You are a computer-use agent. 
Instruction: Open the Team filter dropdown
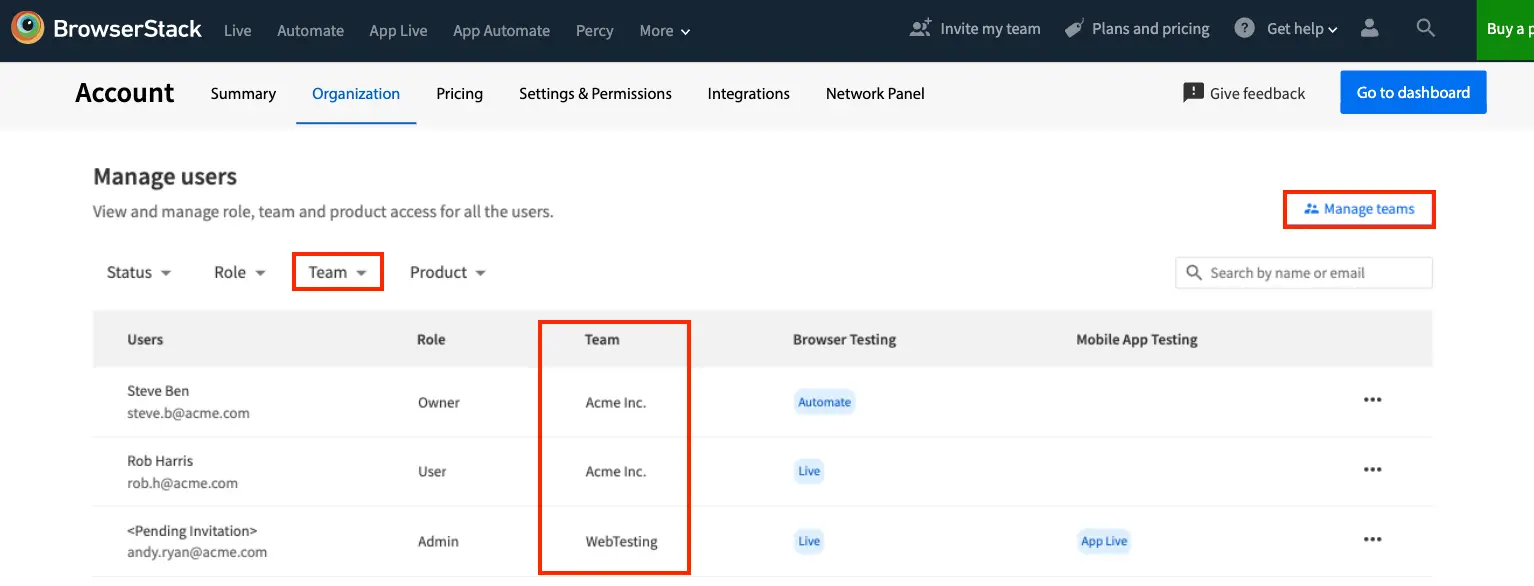[x=338, y=272]
